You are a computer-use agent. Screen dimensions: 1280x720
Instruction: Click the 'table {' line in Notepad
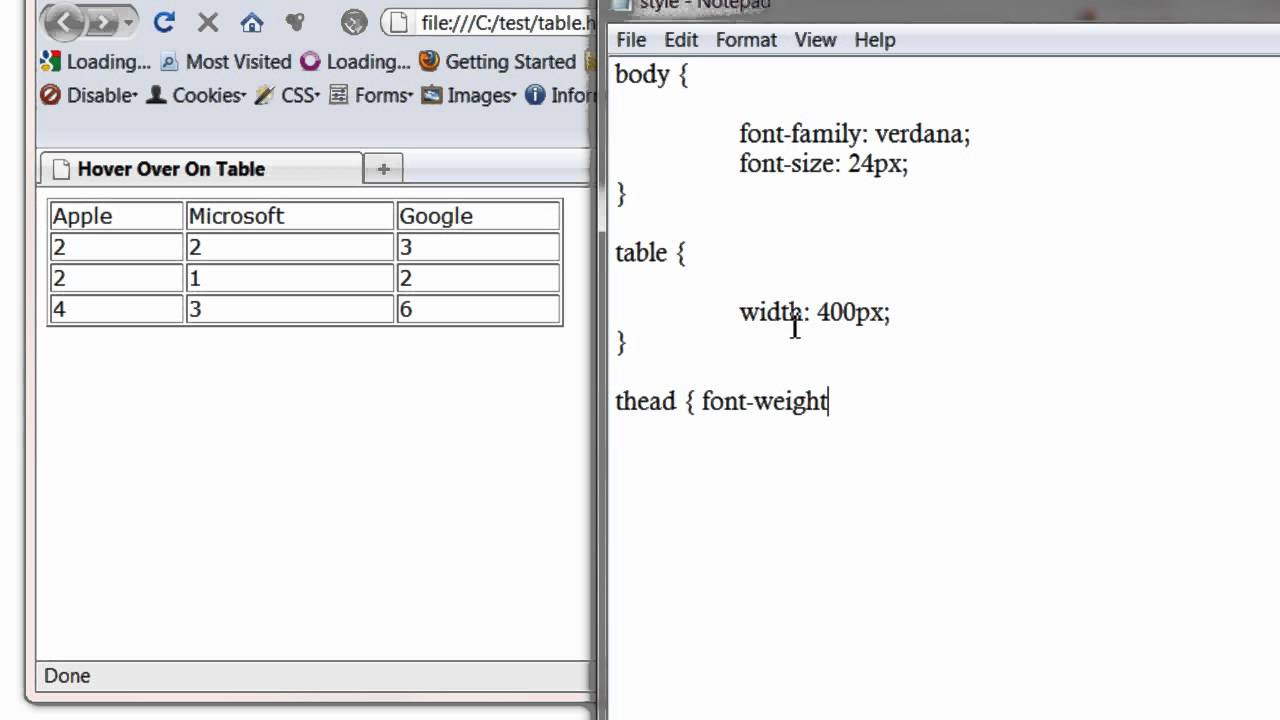pos(650,253)
